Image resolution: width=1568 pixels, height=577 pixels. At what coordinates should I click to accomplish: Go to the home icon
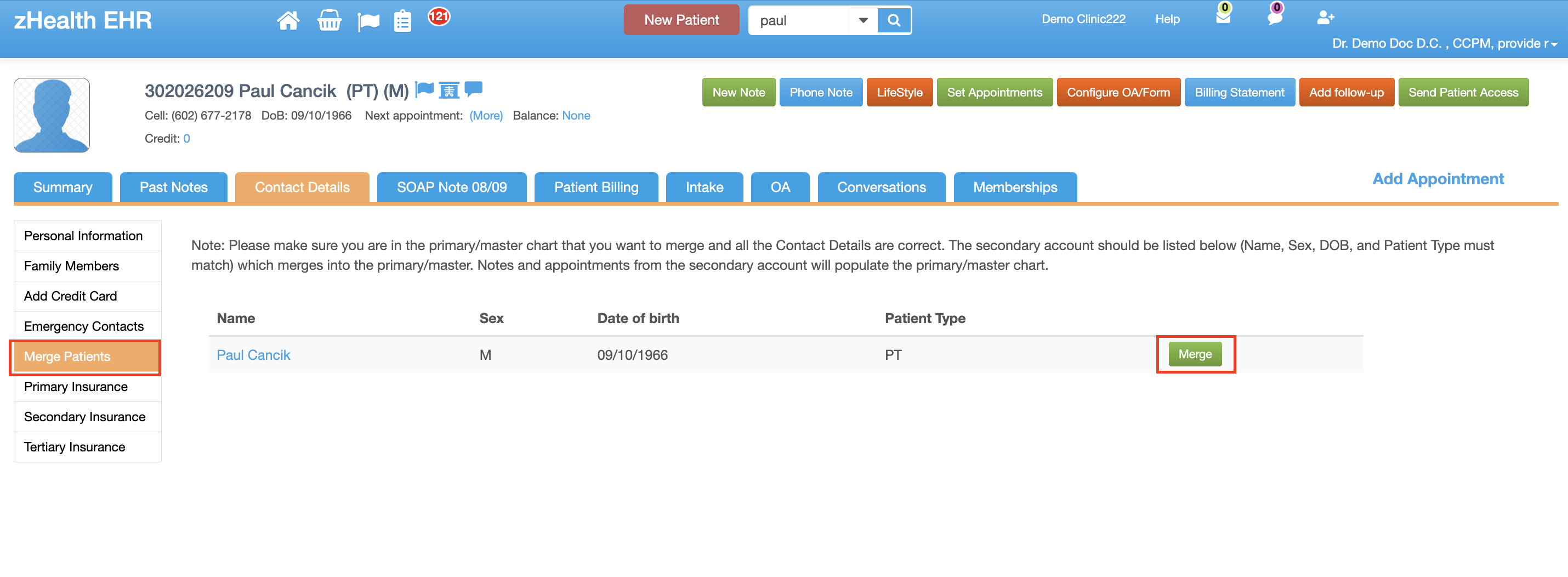tap(288, 21)
